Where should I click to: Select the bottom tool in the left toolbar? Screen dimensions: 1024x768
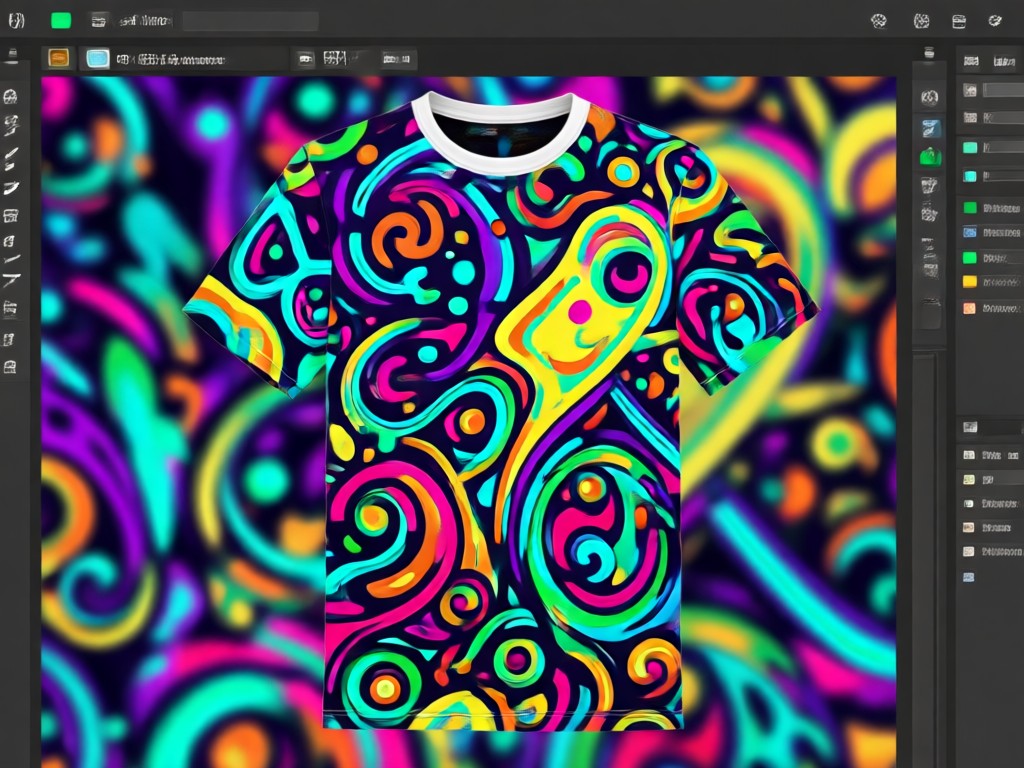coord(10,368)
